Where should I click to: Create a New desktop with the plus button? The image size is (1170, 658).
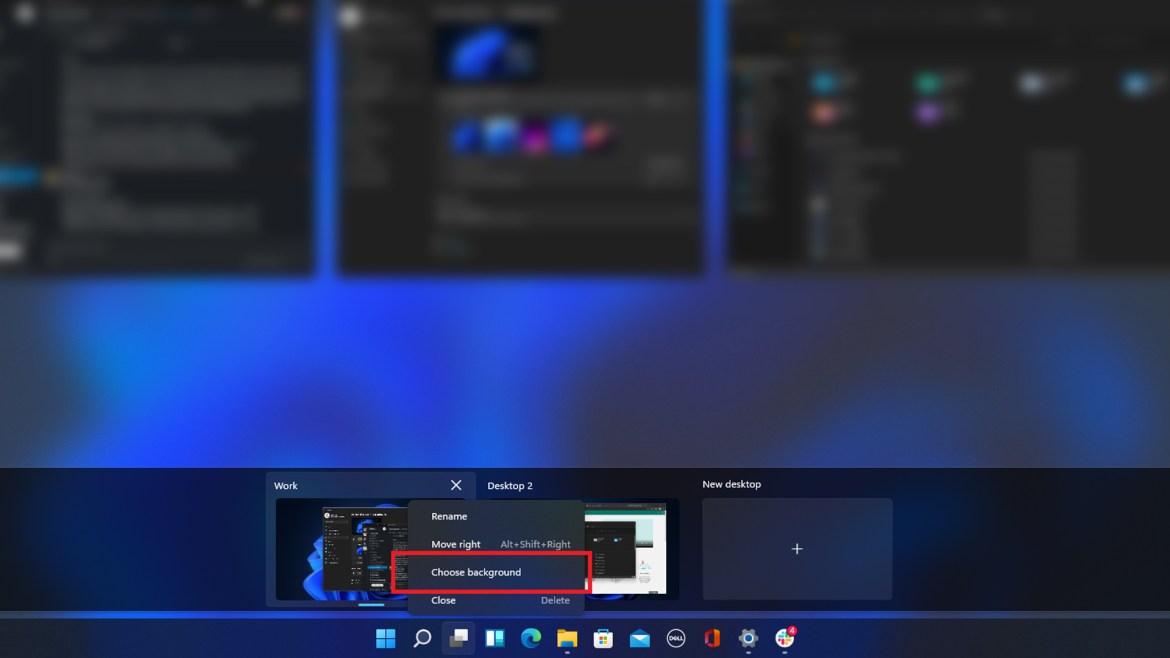tap(797, 548)
